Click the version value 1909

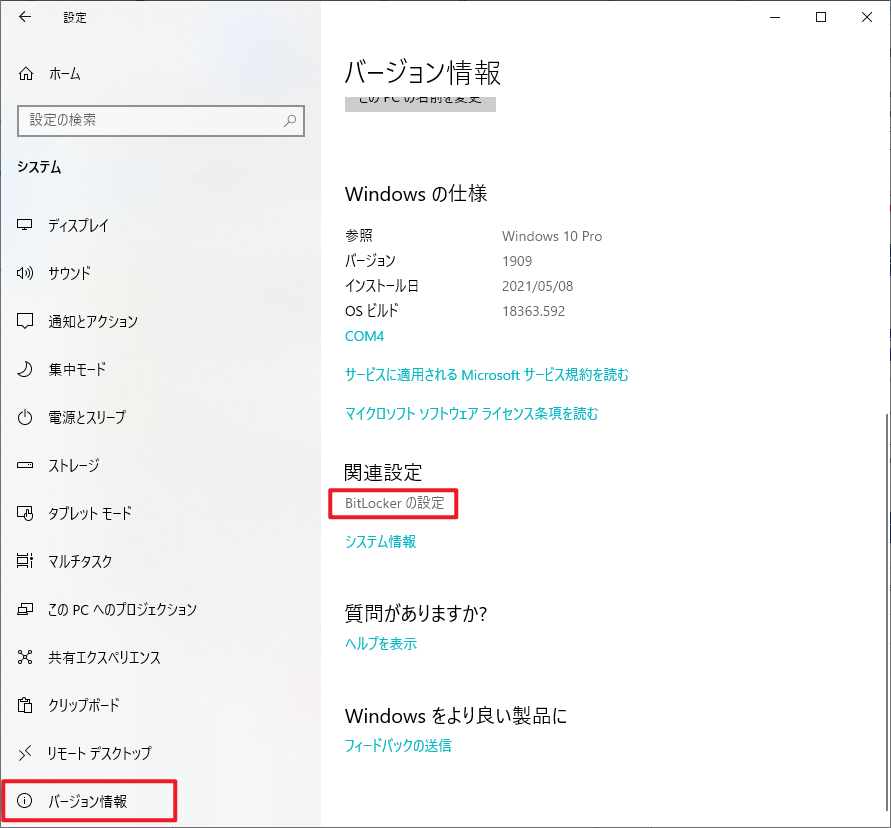point(517,261)
